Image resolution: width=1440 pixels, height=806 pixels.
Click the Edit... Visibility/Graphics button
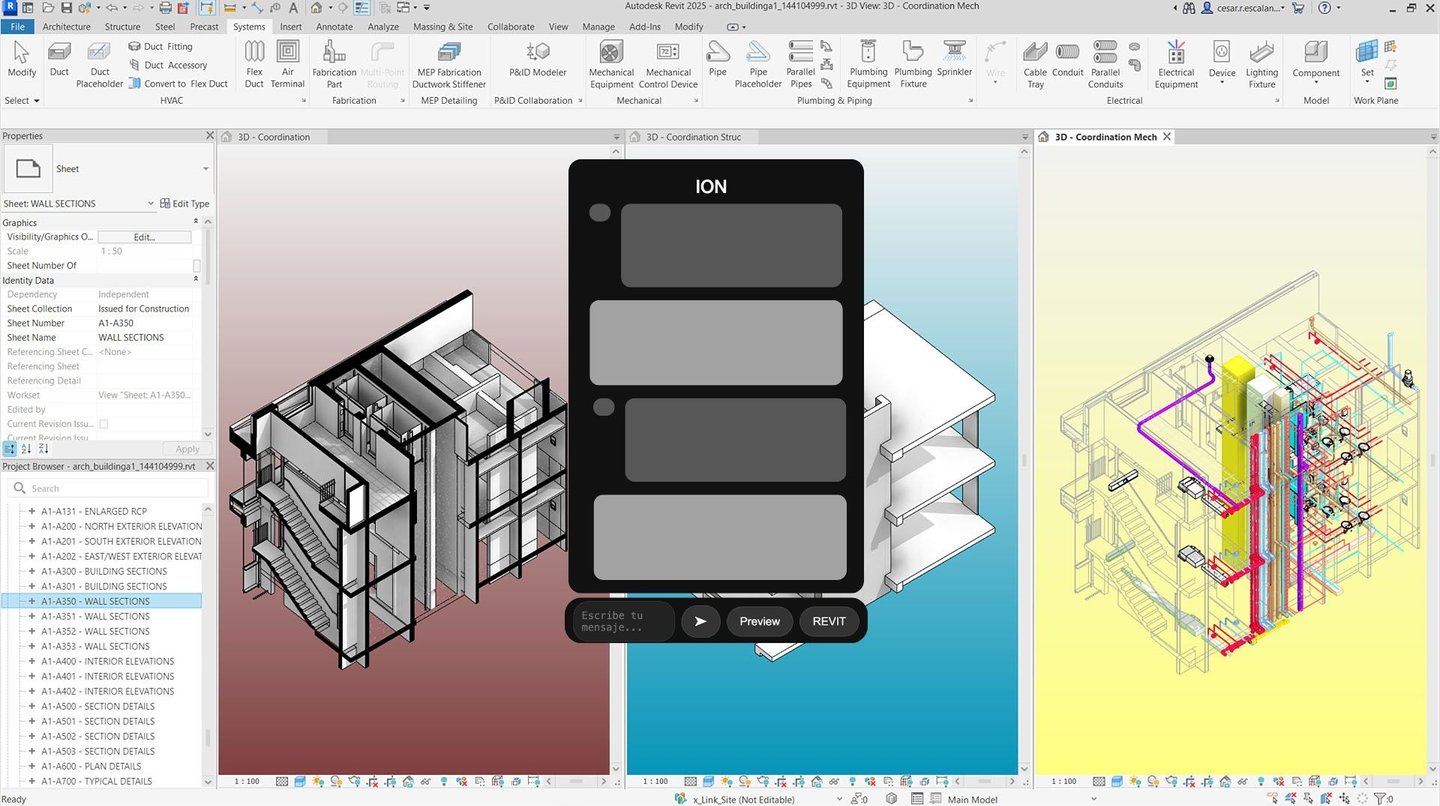click(144, 237)
